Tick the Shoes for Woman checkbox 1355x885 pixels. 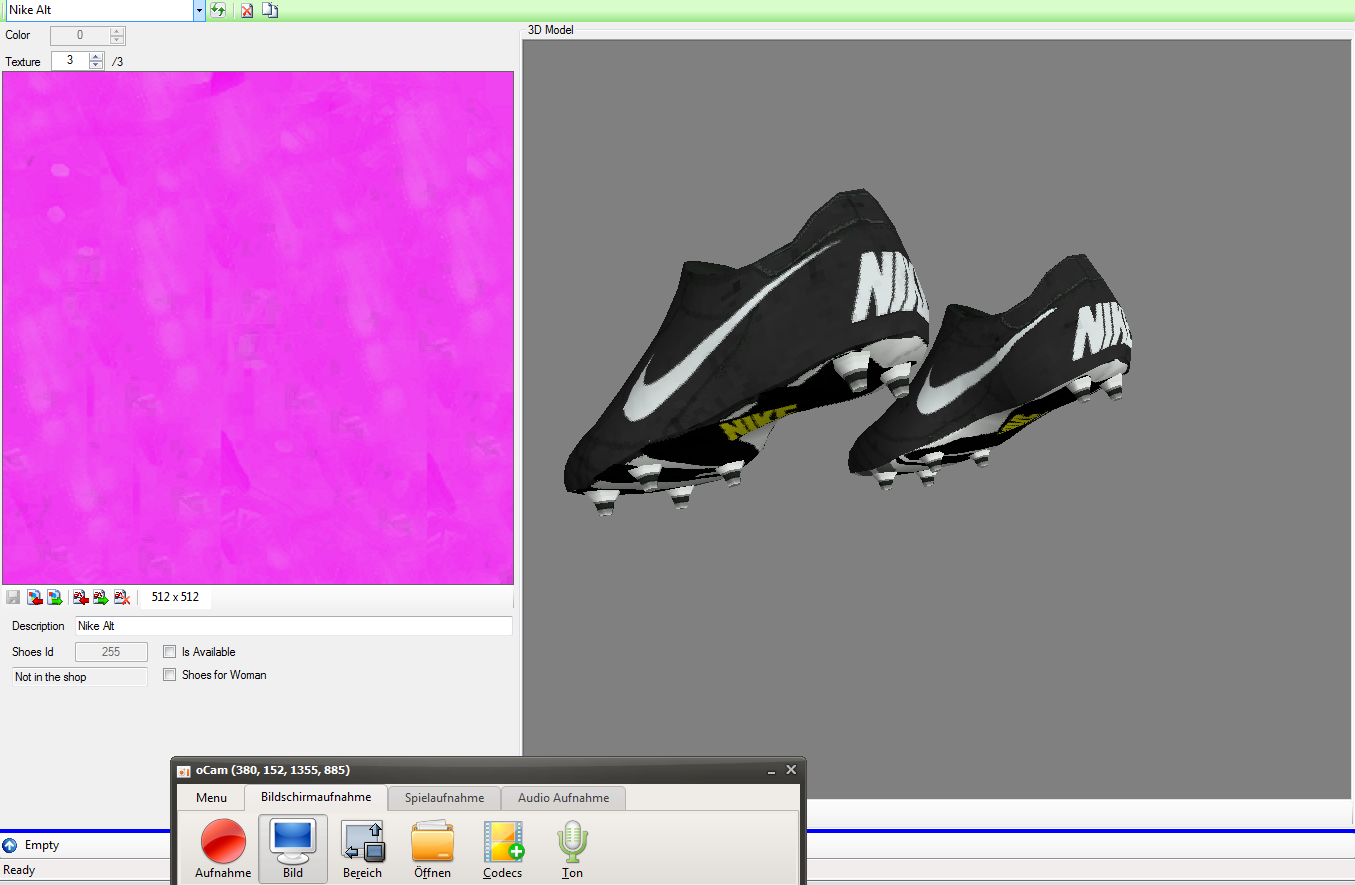click(170, 675)
